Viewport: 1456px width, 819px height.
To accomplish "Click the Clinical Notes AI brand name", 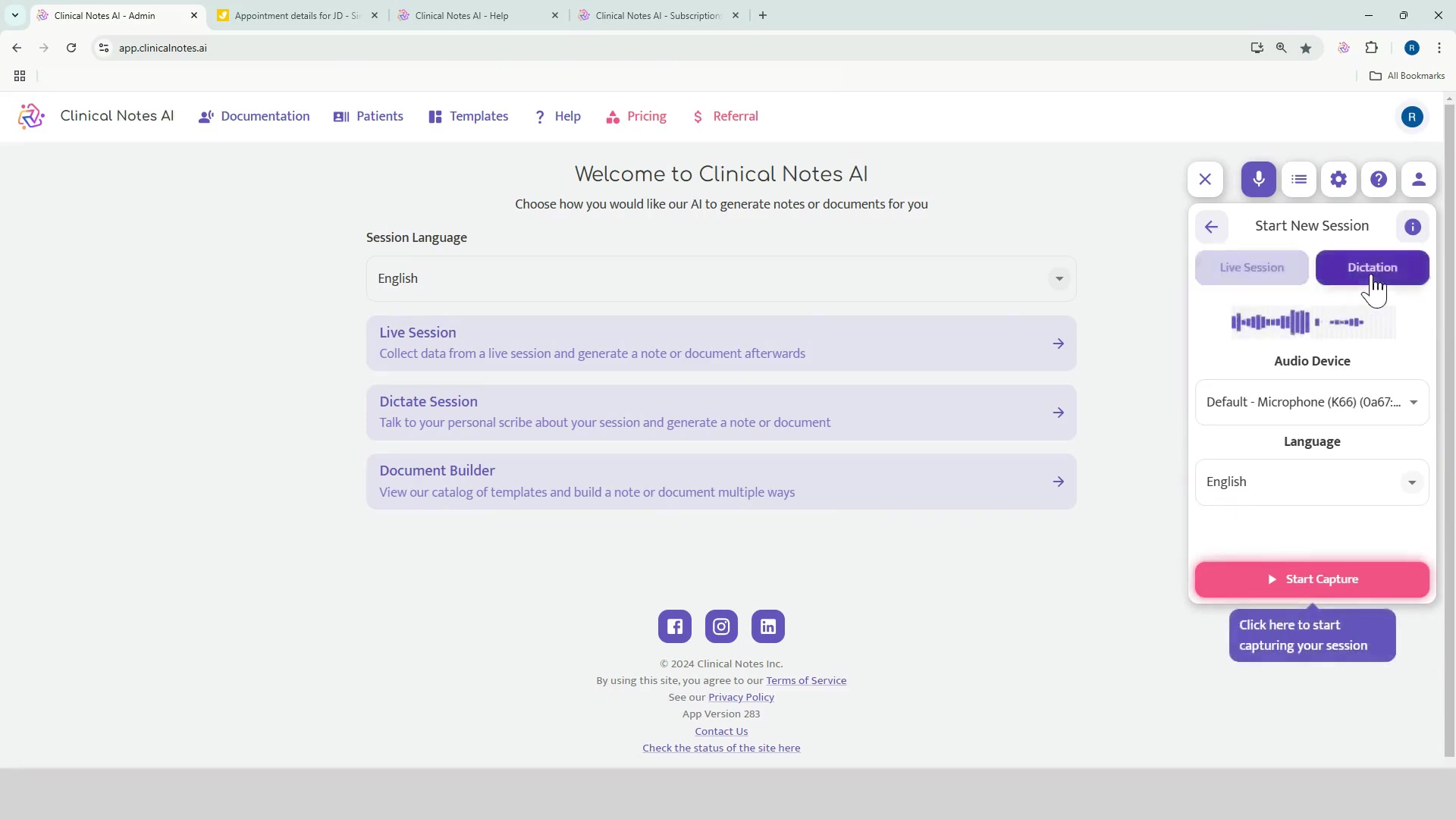I will tap(117, 116).
